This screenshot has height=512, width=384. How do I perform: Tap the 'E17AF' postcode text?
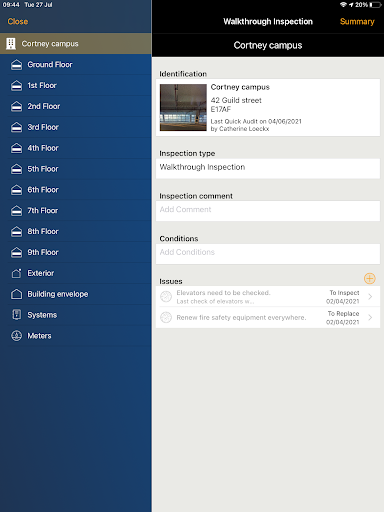tap(221, 109)
